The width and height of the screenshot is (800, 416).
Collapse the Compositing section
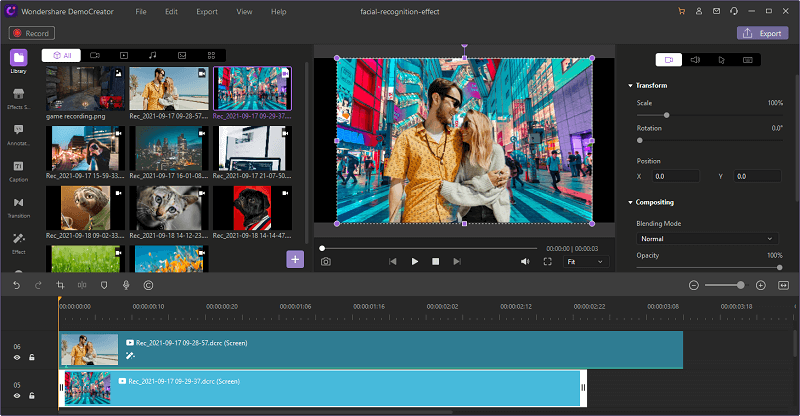(631, 203)
